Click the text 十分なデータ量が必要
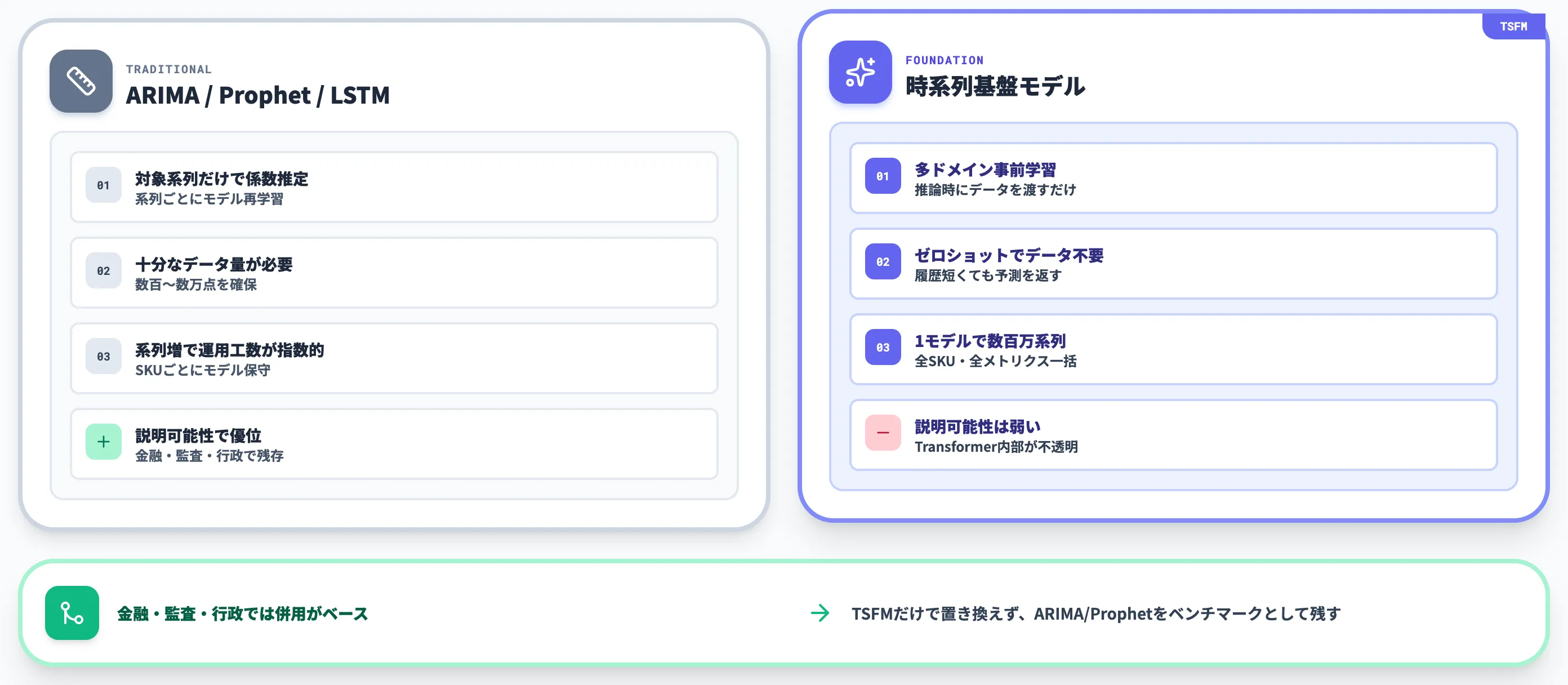This screenshot has width=1568, height=685. pos(213,264)
